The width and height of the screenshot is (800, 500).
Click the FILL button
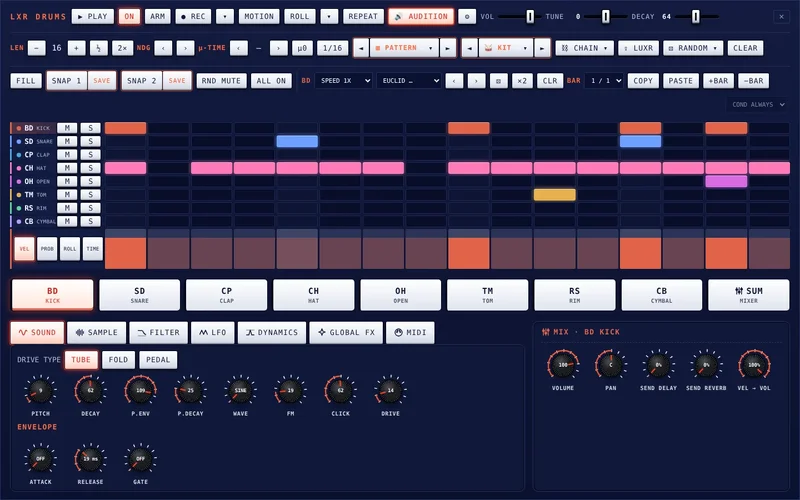pyautogui.click(x=26, y=81)
